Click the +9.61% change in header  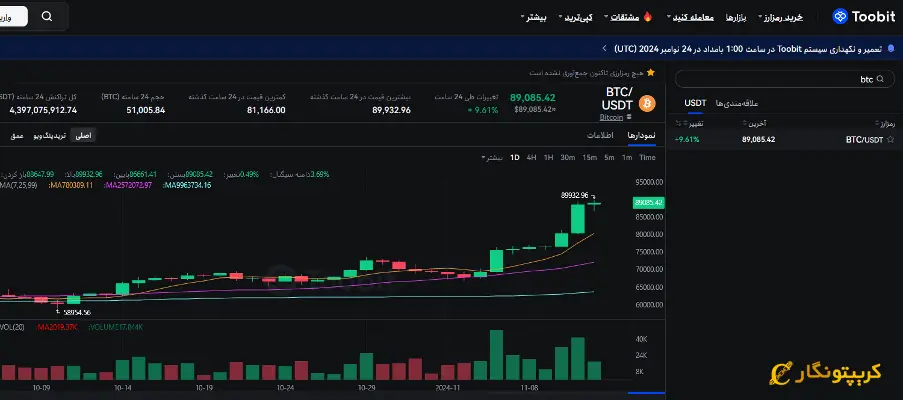482,110
